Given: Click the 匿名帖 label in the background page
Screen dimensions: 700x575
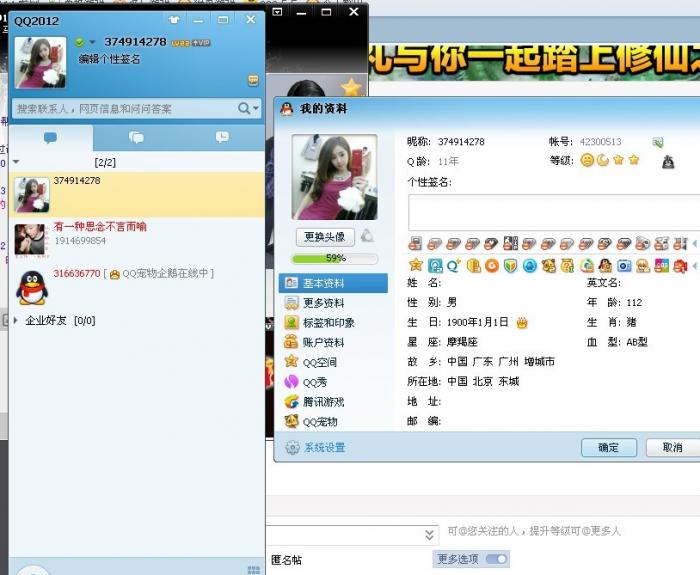Looking at the screenshot, I should [286, 560].
